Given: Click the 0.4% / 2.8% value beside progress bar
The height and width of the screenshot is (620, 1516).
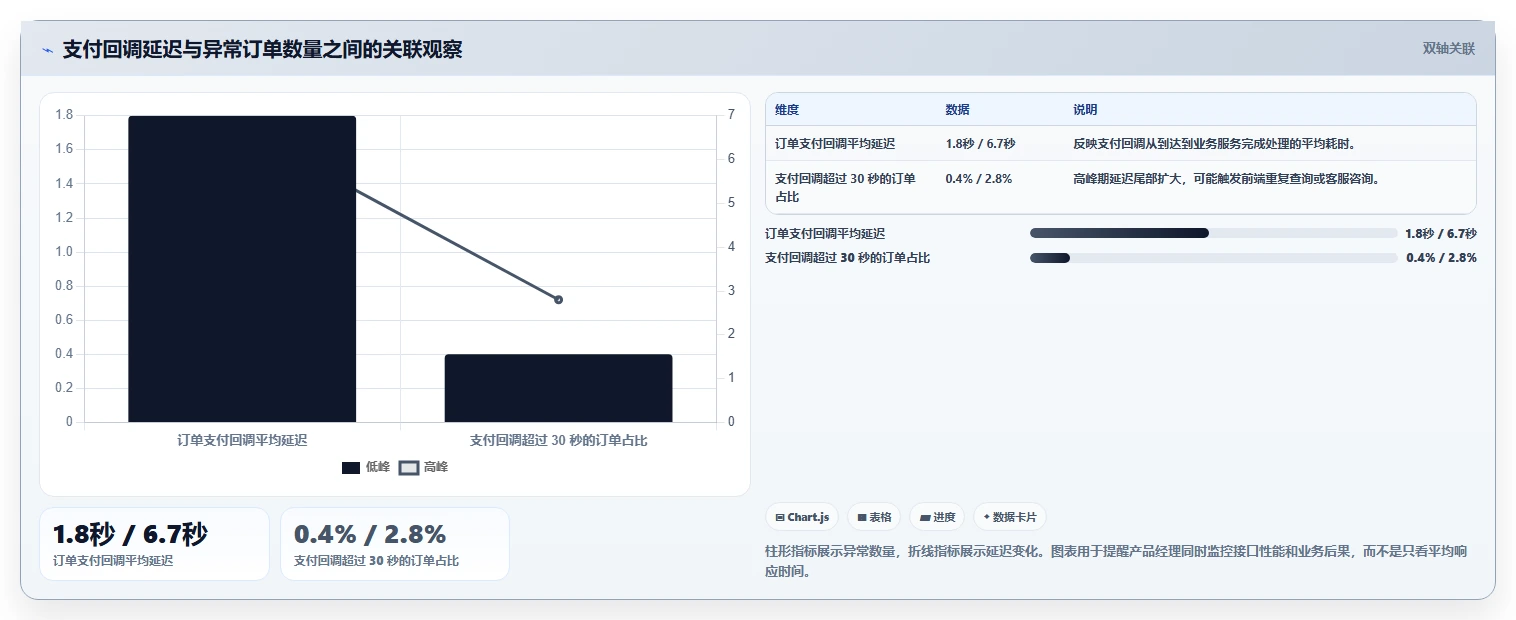Looking at the screenshot, I should click(x=1442, y=258).
